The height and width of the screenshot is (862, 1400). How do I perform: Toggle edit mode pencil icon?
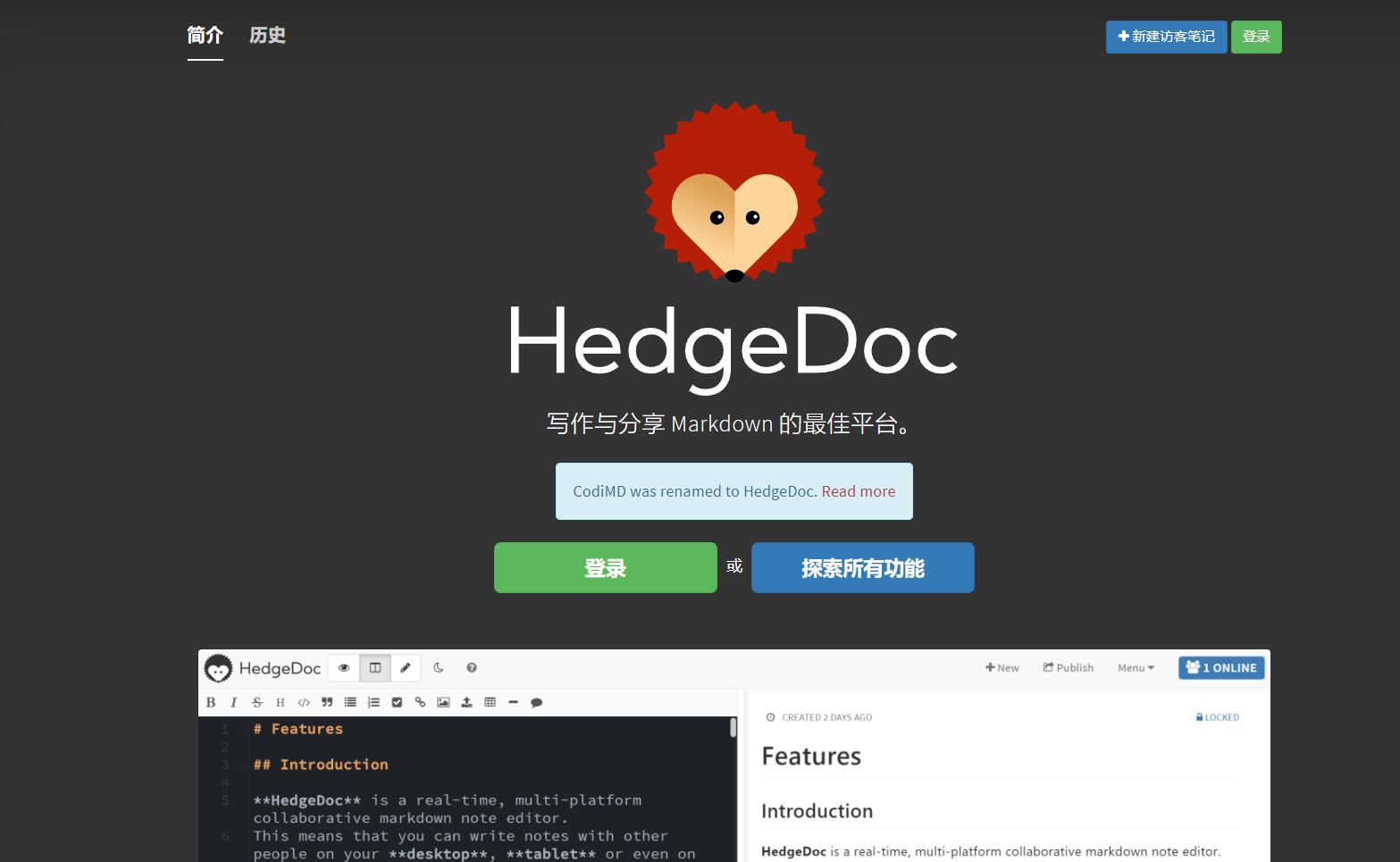point(406,668)
